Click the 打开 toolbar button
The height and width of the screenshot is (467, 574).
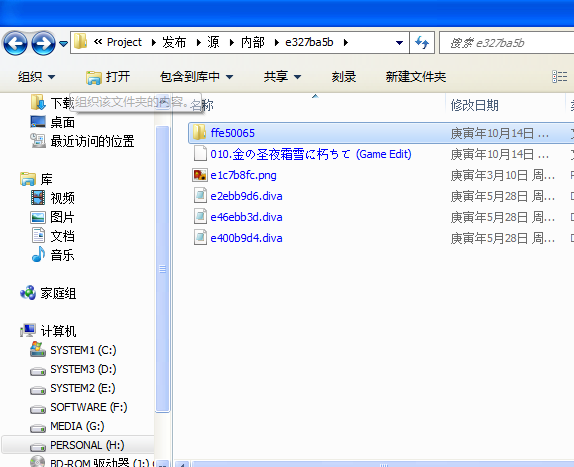coord(108,77)
